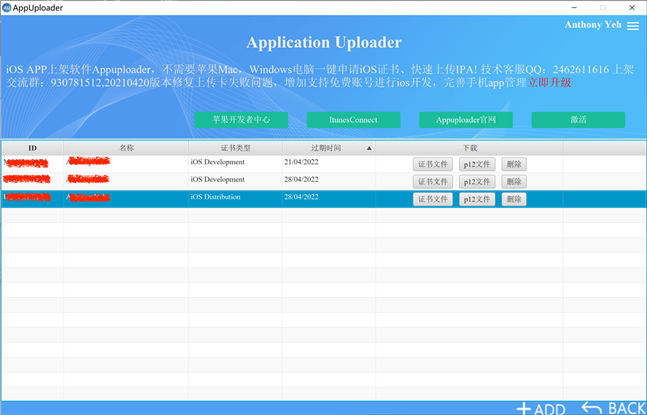Viewport: 647px width, 415px height.
Task: Download 证书文件 for second iOS Development row
Action: tap(433, 182)
